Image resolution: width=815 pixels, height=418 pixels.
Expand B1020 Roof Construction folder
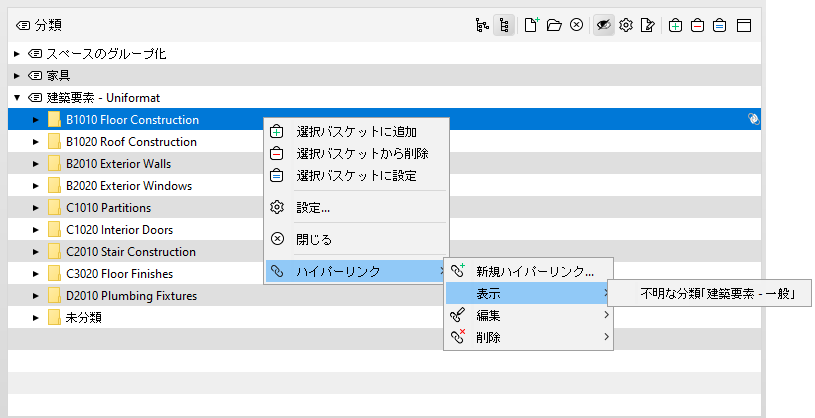tap(35, 142)
